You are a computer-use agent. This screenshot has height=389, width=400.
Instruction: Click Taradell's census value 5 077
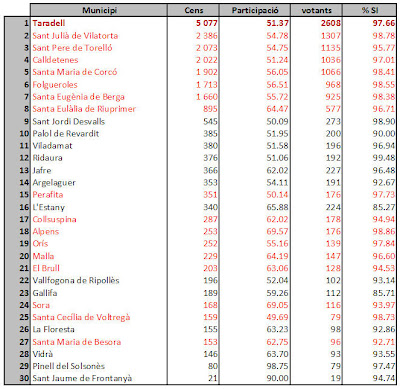[x=207, y=23]
